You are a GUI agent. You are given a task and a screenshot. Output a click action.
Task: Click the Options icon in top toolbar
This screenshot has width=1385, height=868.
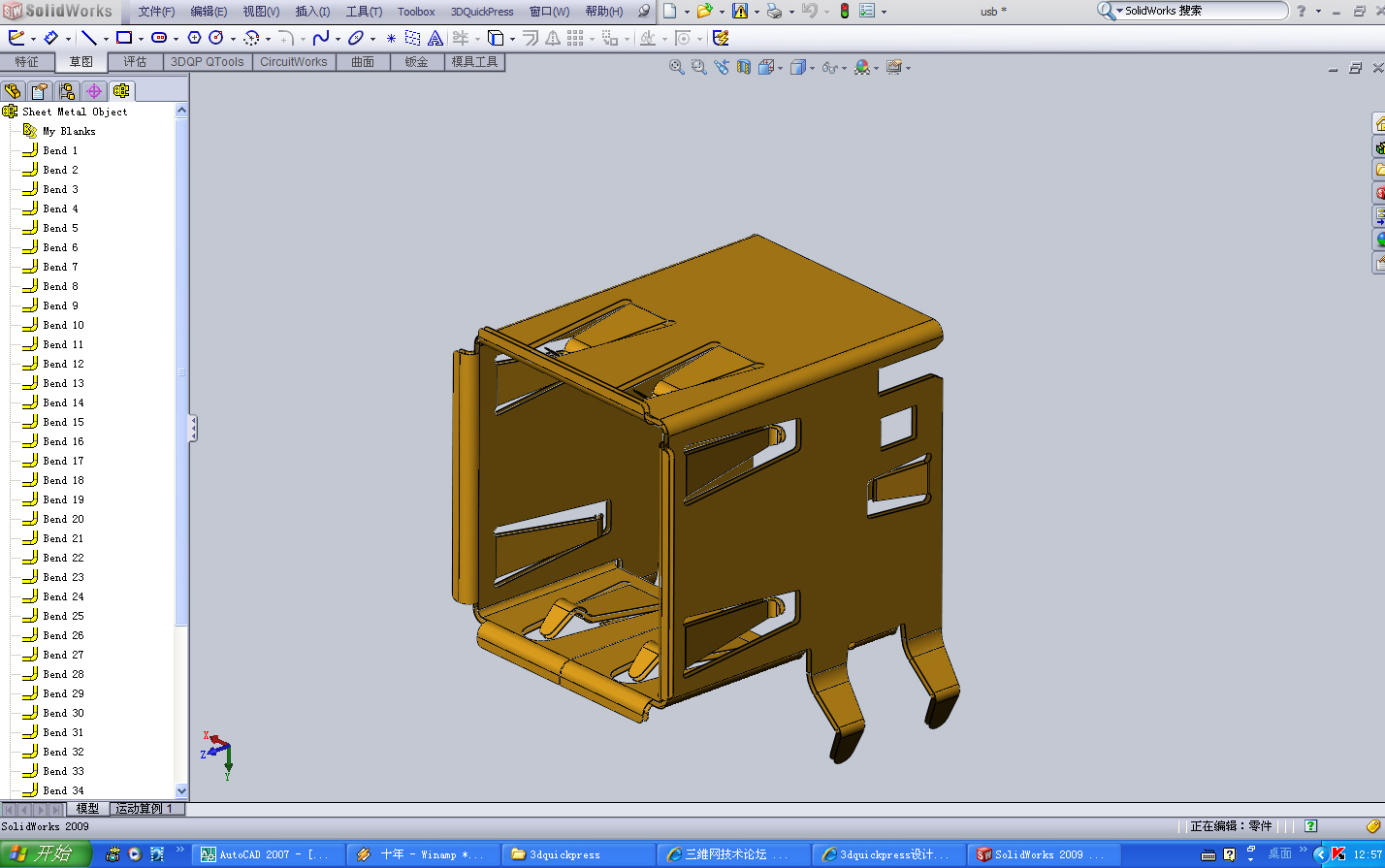tap(866, 11)
